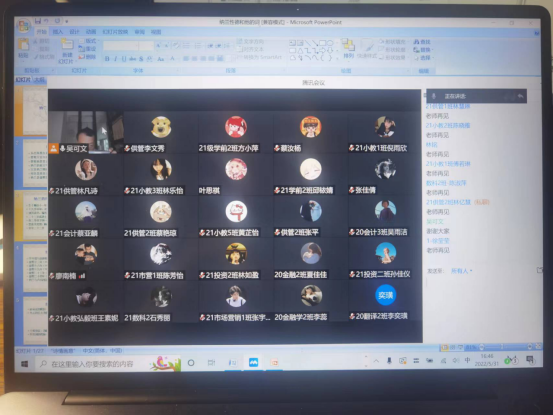Click Replace (替换) button
The image size is (553, 415).
423,50
